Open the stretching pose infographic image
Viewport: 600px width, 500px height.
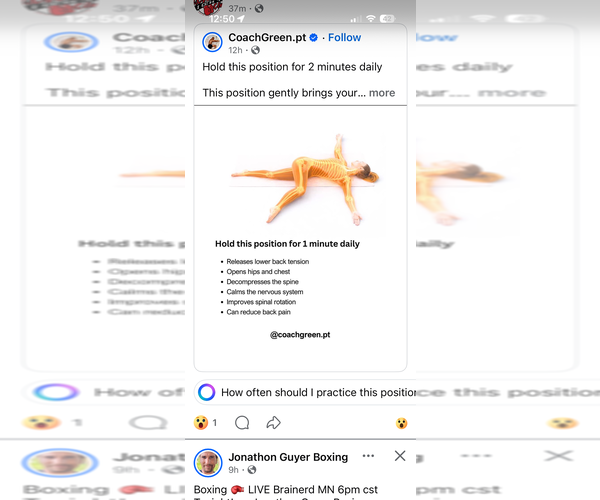[300, 238]
